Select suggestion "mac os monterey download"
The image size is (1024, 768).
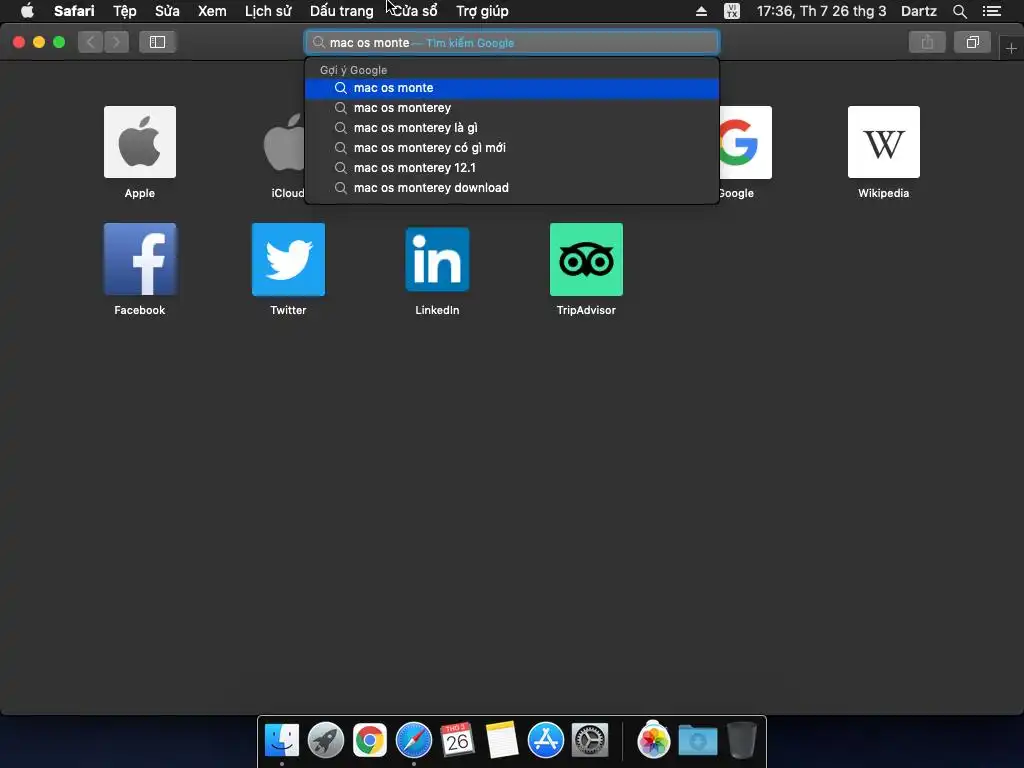tap(512, 188)
